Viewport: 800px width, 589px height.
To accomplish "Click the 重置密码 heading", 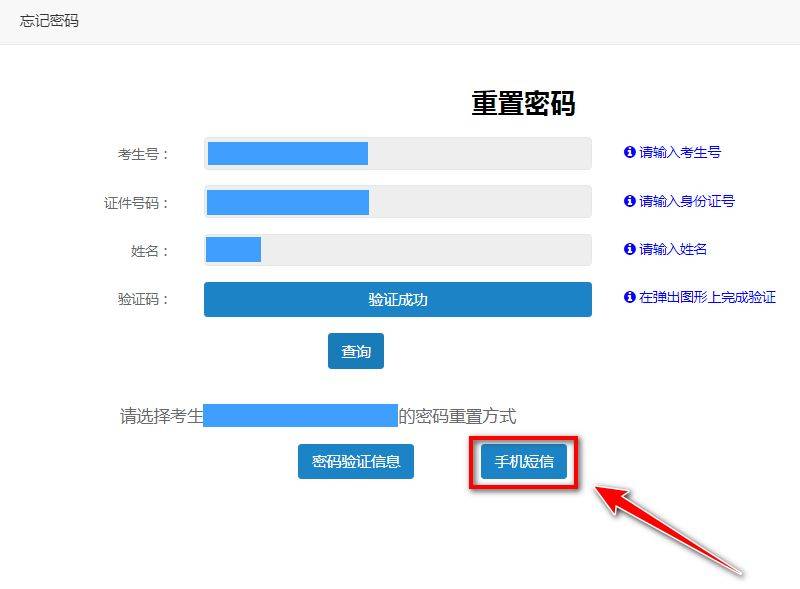I will pos(523,104).
